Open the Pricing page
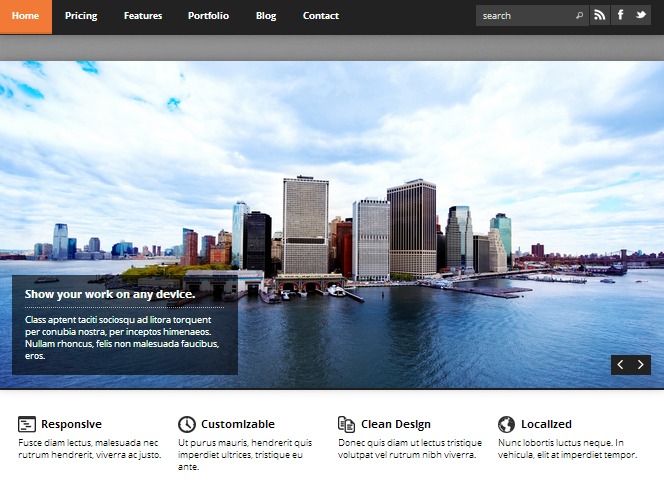 (x=81, y=16)
